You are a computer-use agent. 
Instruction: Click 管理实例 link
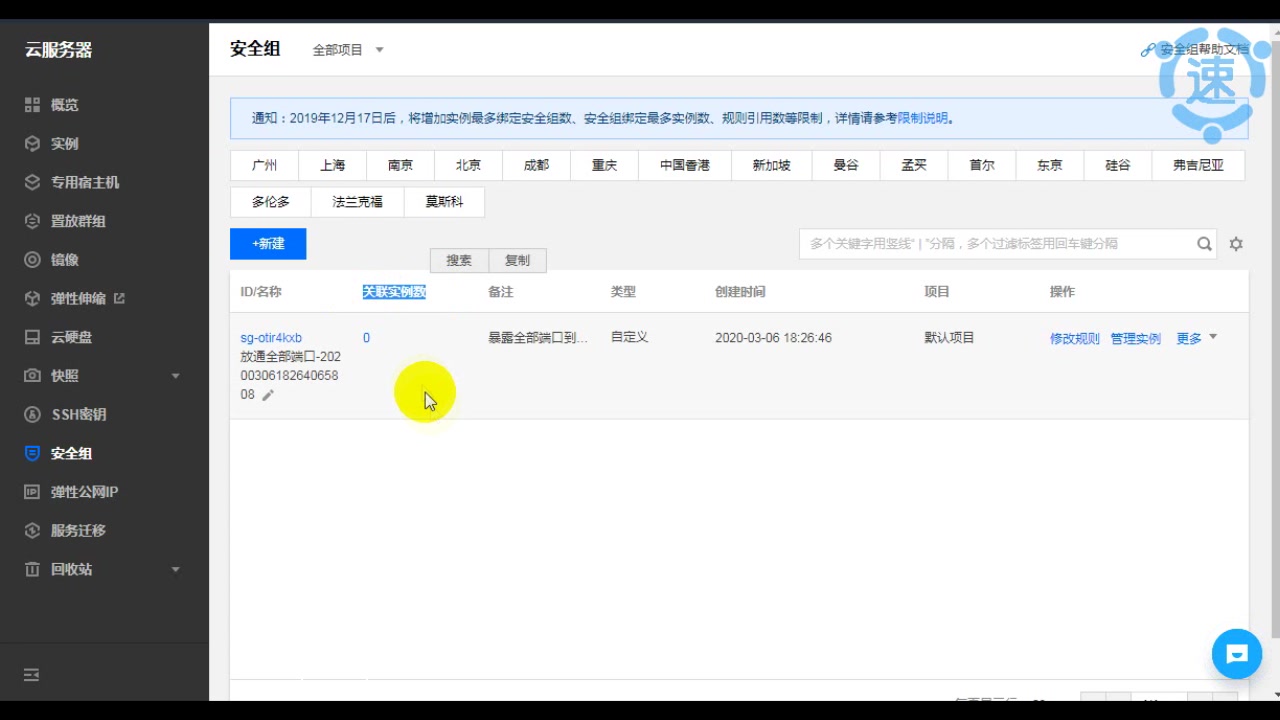(x=1136, y=339)
